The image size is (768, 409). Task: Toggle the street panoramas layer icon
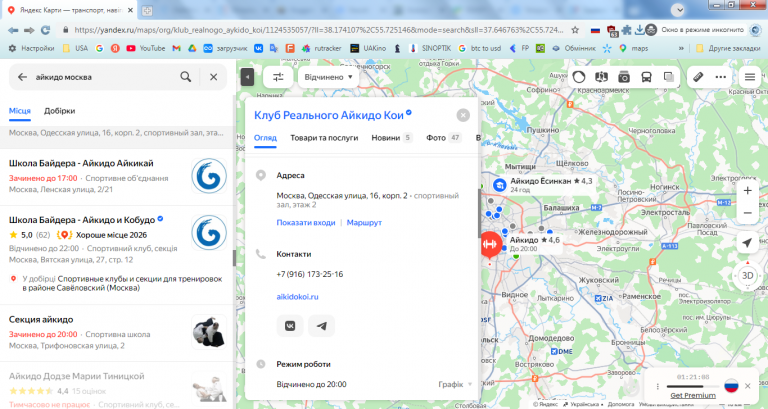pos(601,77)
